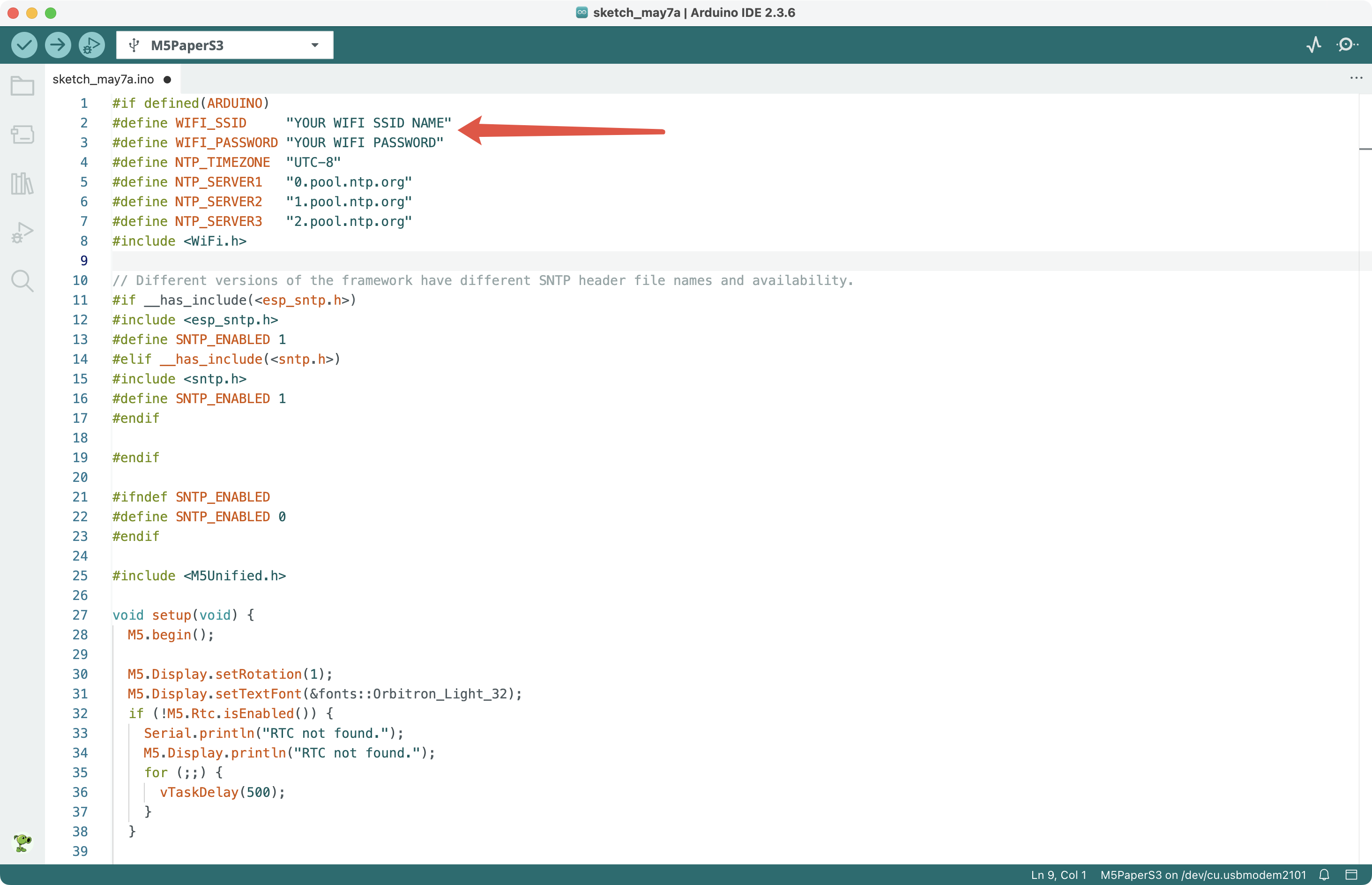Image resolution: width=1372 pixels, height=885 pixels.
Task: Click the #include <WiFi.h> line
Action: click(179, 241)
